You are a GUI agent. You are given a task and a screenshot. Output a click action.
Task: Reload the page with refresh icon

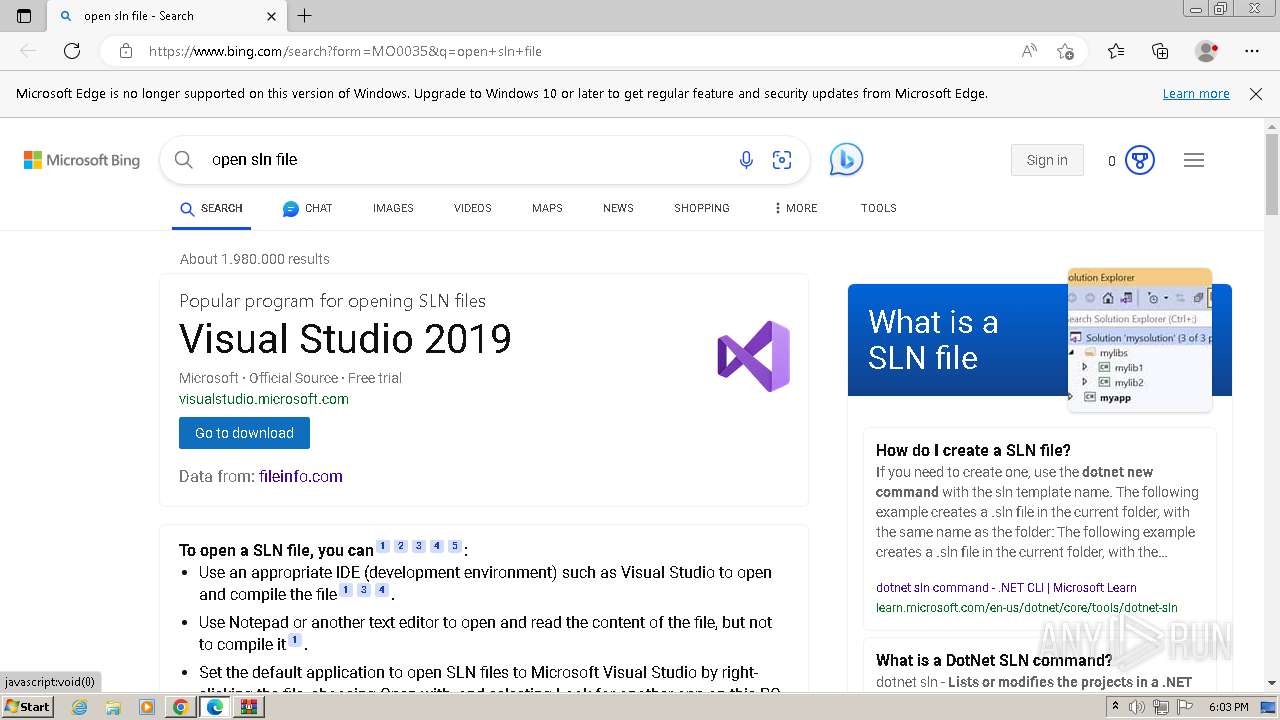72,51
